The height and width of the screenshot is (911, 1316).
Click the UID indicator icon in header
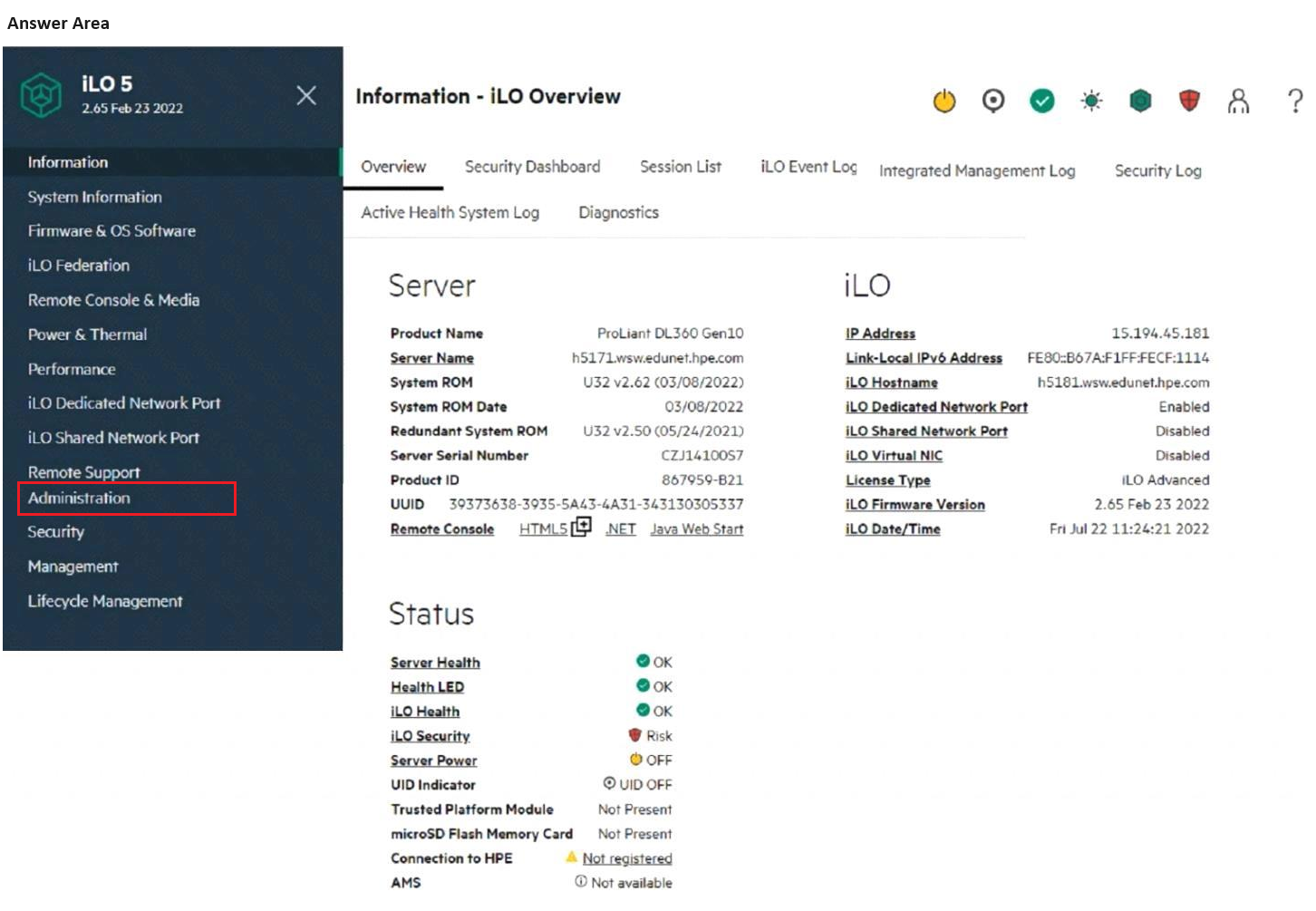(993, 100)
